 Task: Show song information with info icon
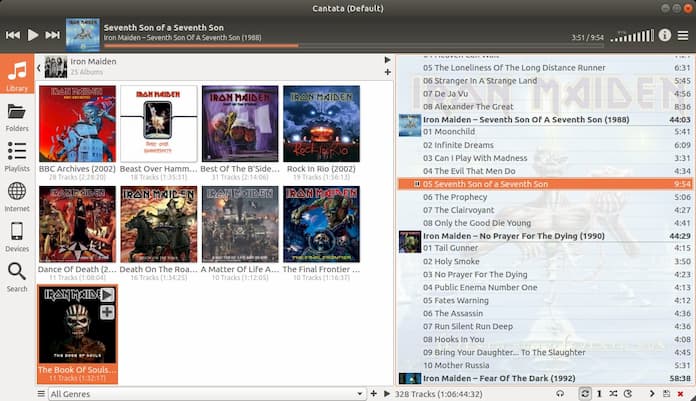pyautogui.click(x=665, y=35)
